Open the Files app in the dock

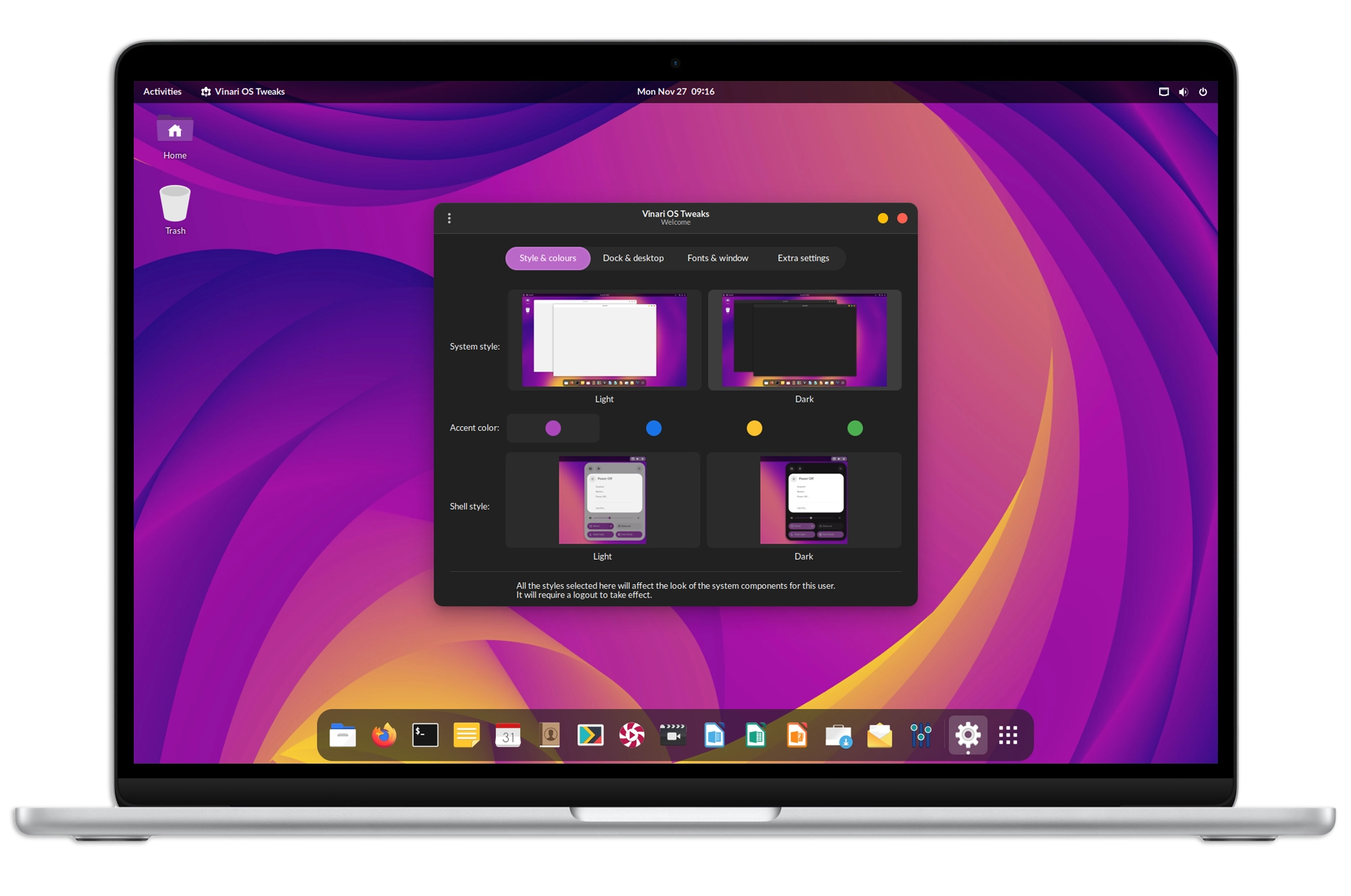point(342,735)
